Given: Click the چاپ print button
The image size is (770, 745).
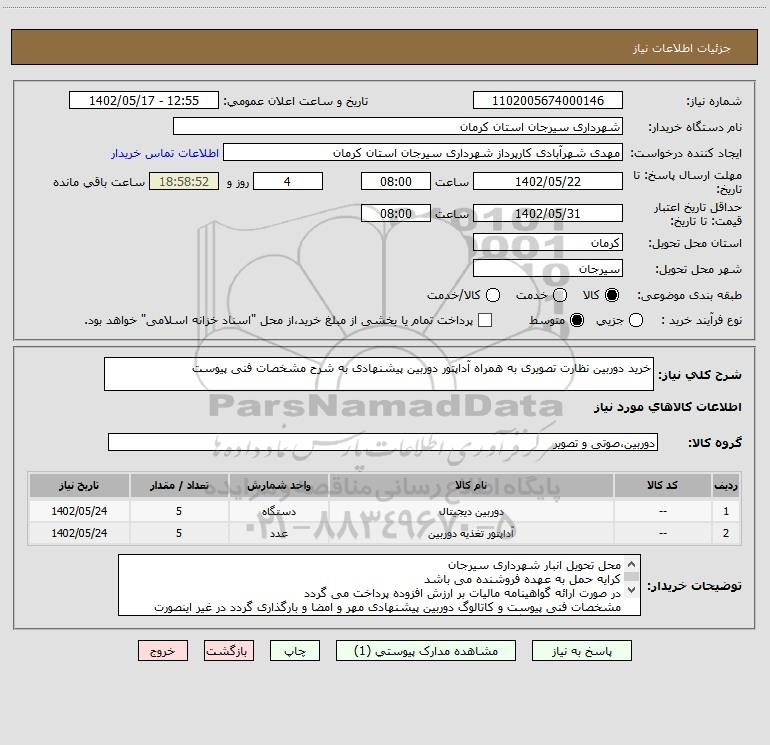Looking at the screenshot, I should [x=295, y=651].
